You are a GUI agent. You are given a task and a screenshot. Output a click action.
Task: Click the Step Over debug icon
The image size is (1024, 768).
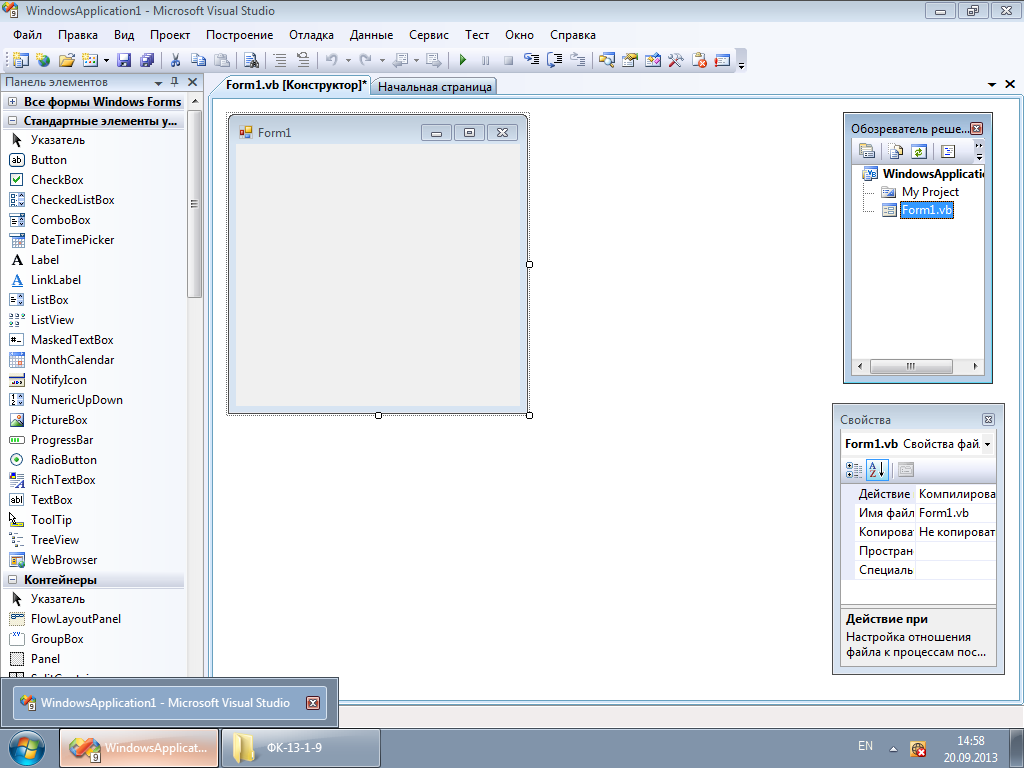554,60
